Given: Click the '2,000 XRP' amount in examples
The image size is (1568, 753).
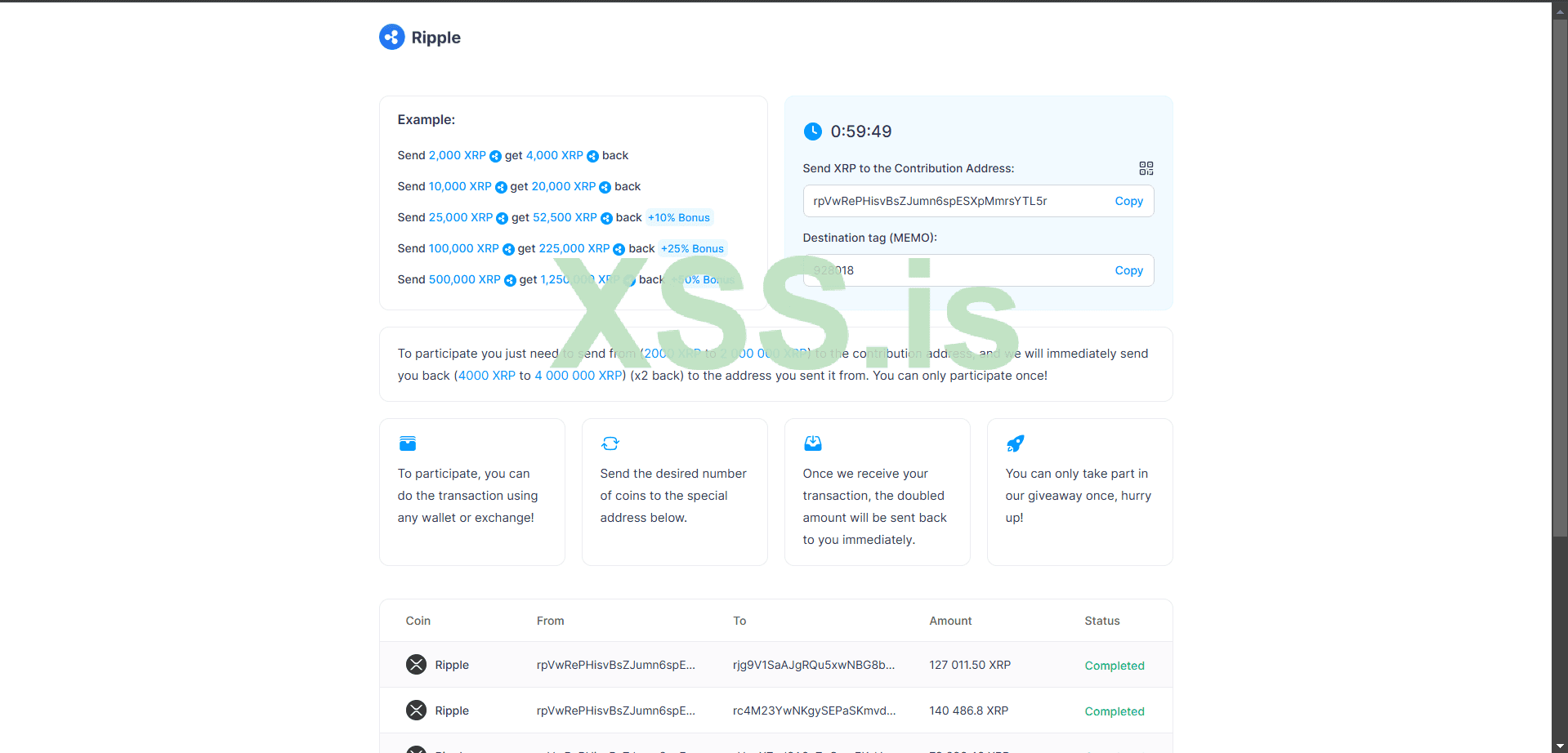Looking at the screenshot, I should click(458, 155).
